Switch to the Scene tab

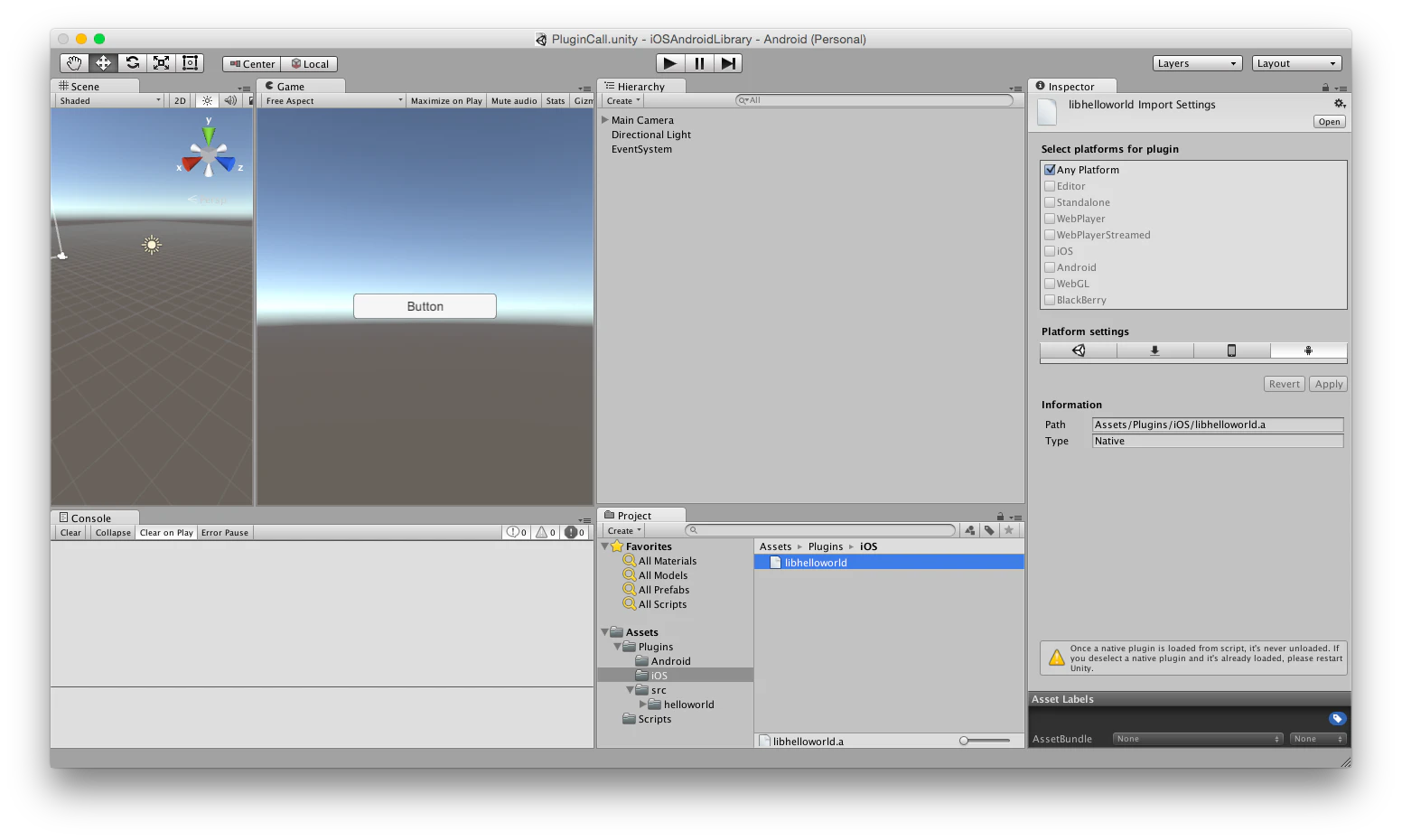[95, 86]
